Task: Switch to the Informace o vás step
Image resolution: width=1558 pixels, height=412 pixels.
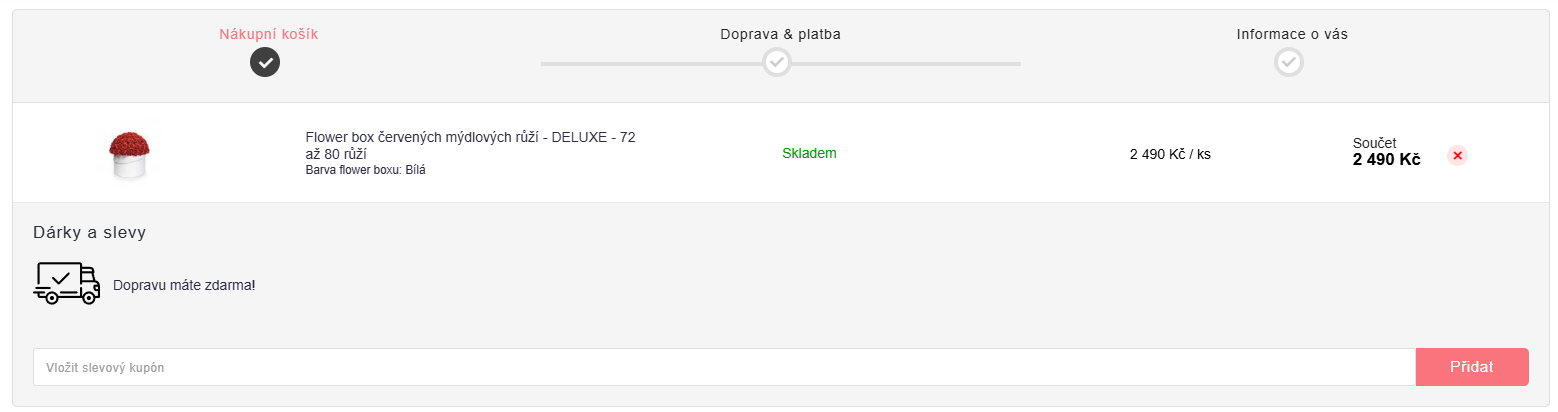Action: (1292, 34)
